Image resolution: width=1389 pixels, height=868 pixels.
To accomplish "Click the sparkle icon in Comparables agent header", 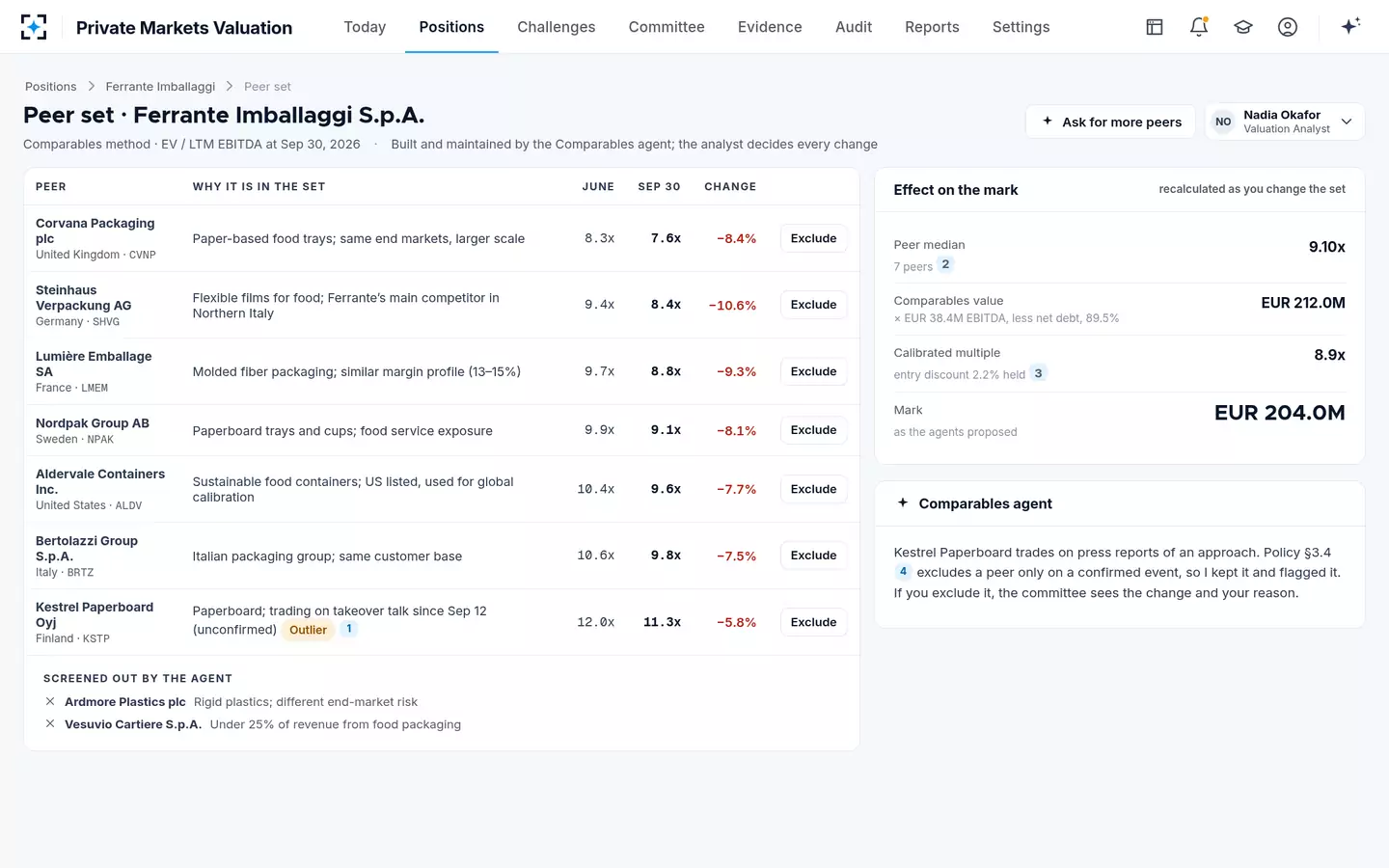I will pos(903,502).
